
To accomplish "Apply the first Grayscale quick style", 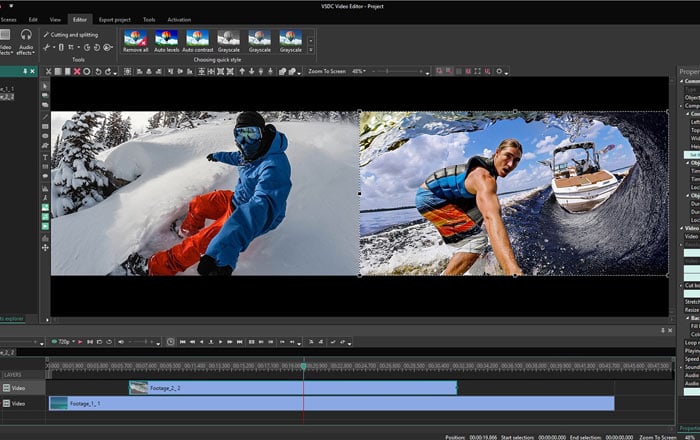I will click(229, 42).
